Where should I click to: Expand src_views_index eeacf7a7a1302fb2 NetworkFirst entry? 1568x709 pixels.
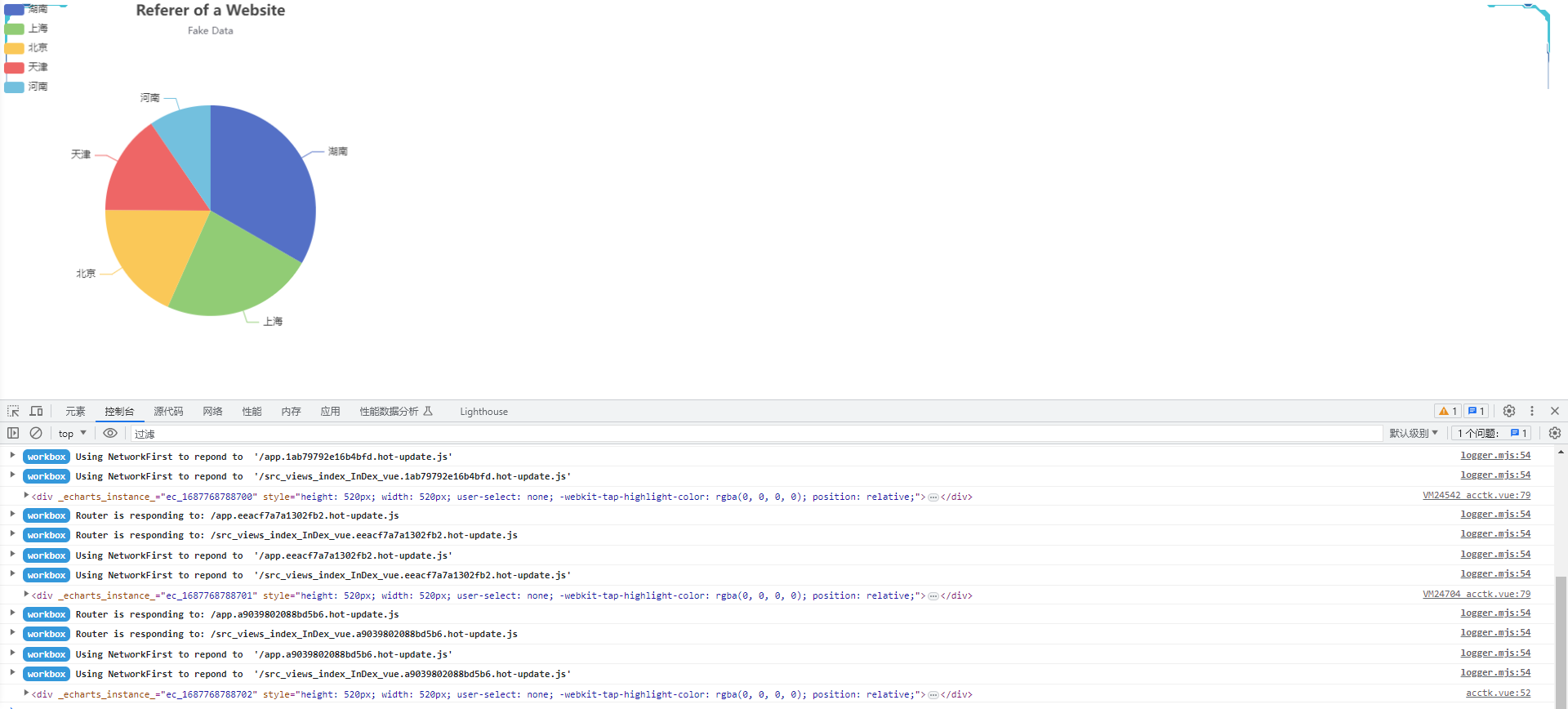pyautogui.click(x=12, y=573)
